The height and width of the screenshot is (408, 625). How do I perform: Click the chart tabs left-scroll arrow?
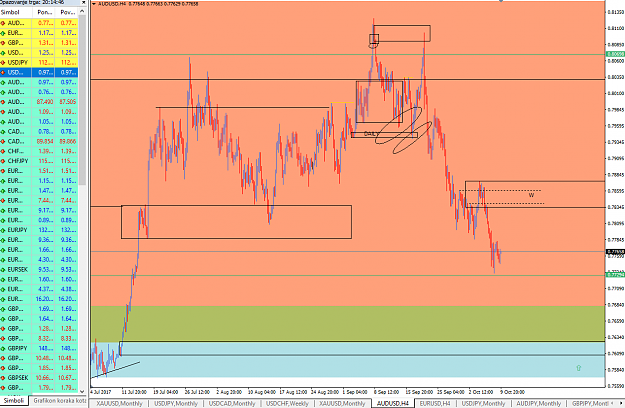[613, 404]
